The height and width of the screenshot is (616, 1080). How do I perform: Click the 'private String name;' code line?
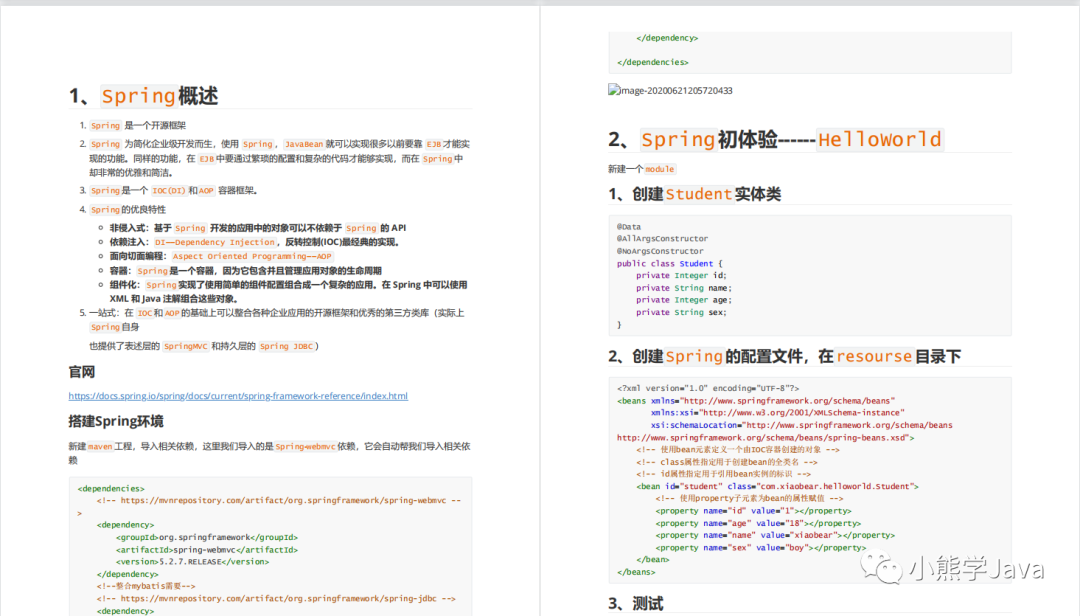tap(684, 287)
